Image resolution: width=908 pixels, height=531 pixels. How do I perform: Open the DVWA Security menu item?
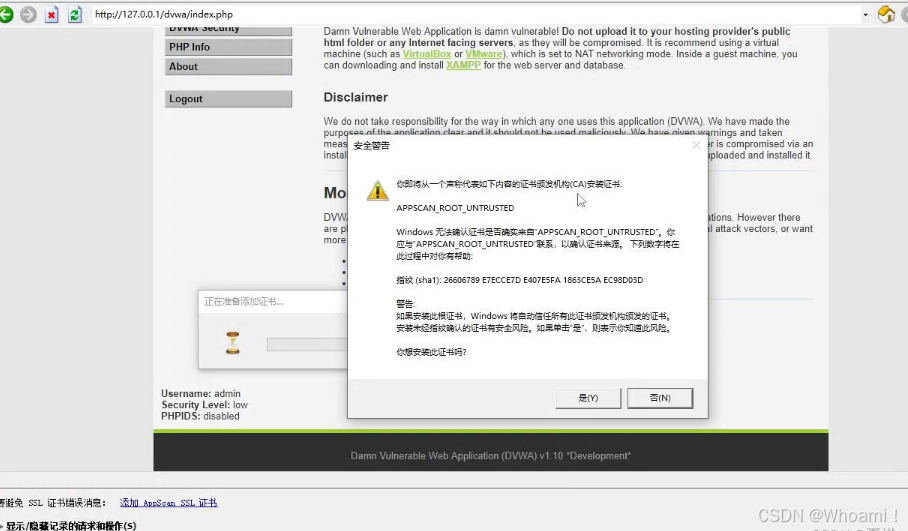click(x=228, y=30)
